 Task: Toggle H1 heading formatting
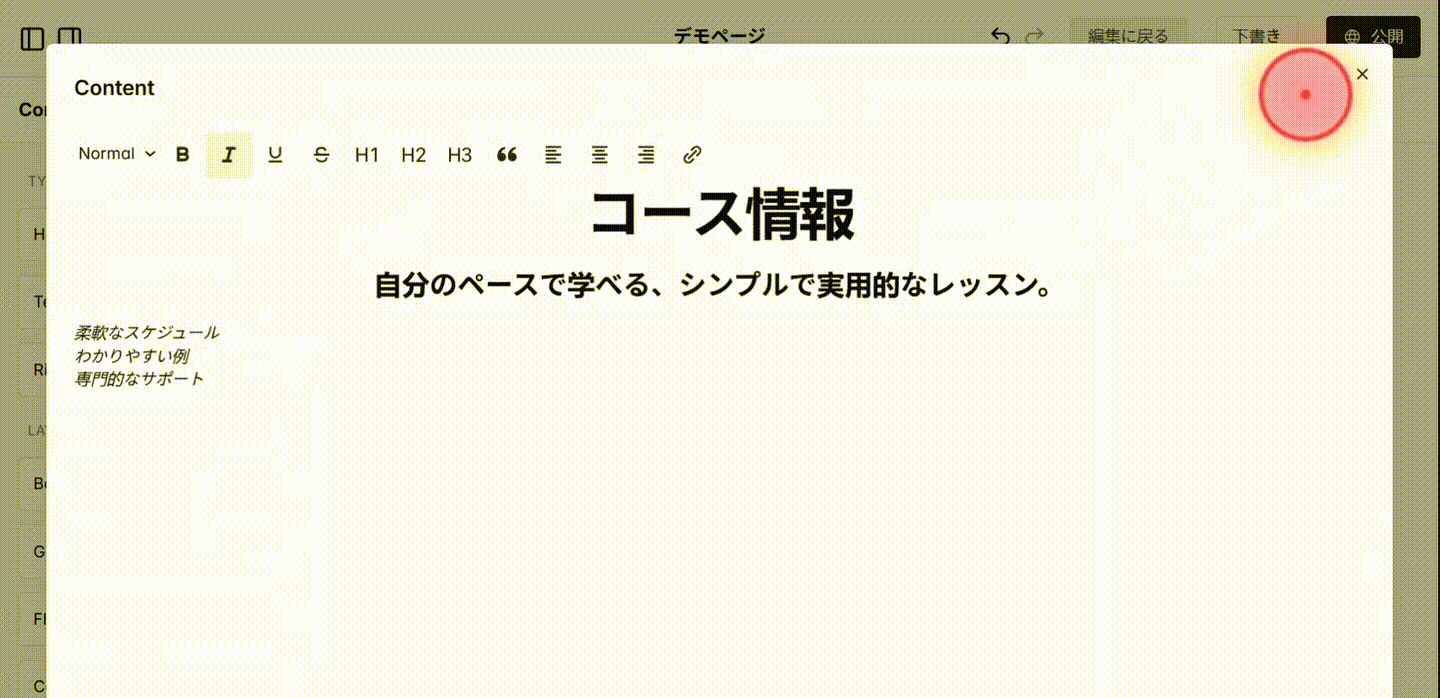tap(366, 154)
